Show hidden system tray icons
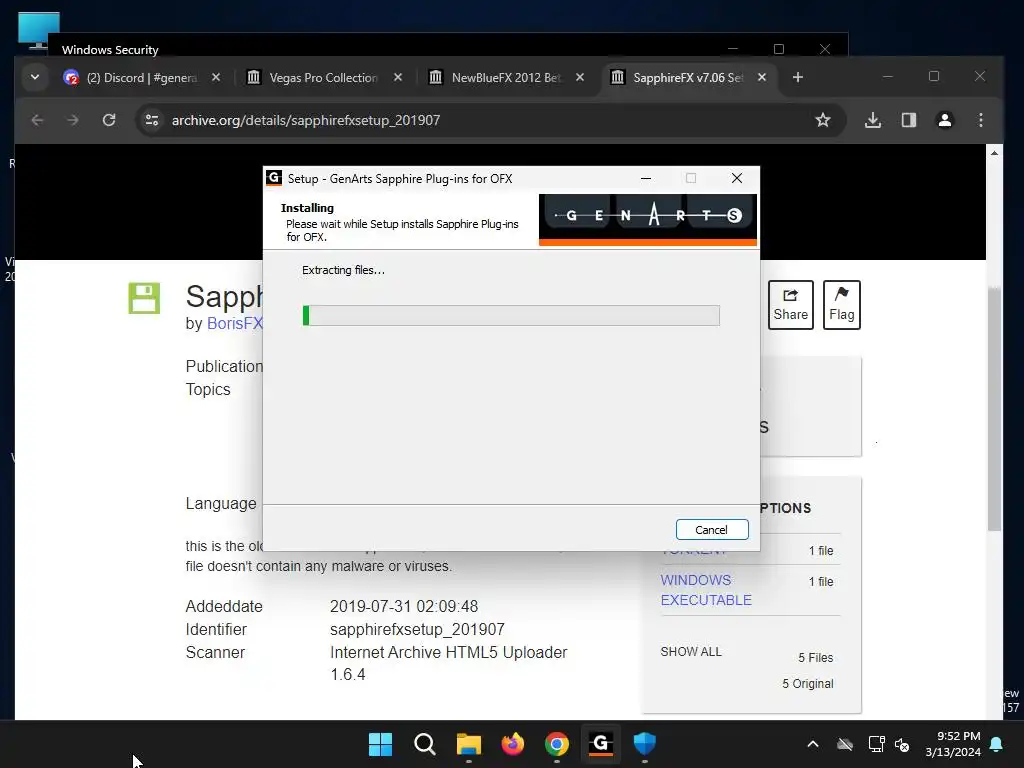Screen dimensions: 1024x768 pyautogui.click(x=813, y=744)
